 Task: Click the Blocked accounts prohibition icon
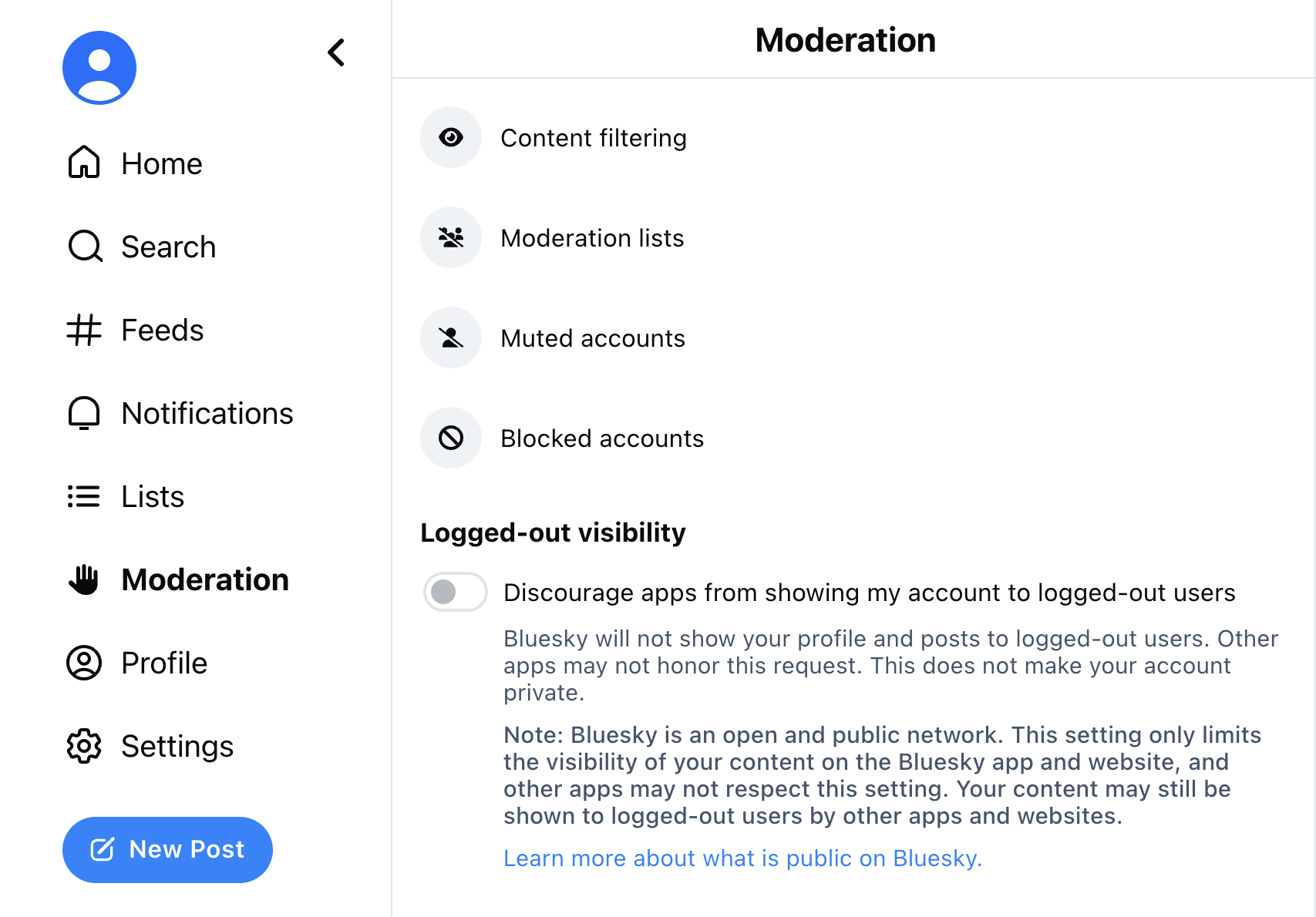(x=451, y=438)
